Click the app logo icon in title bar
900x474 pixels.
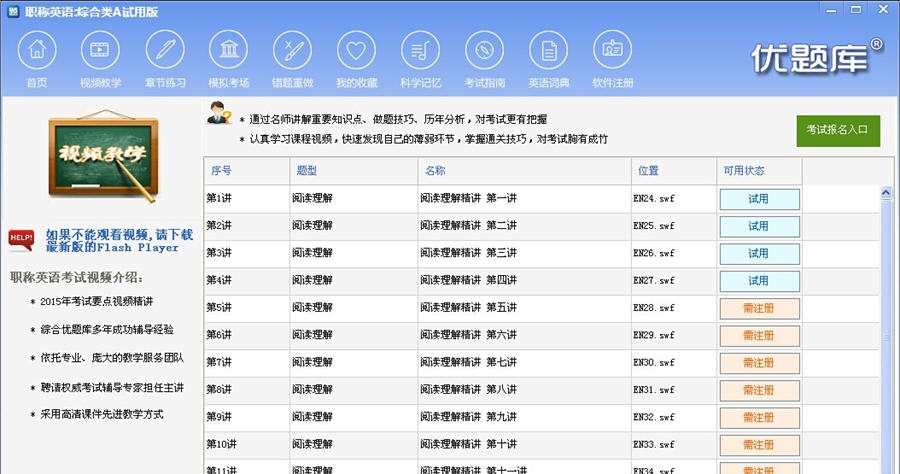tap(13, 11)
